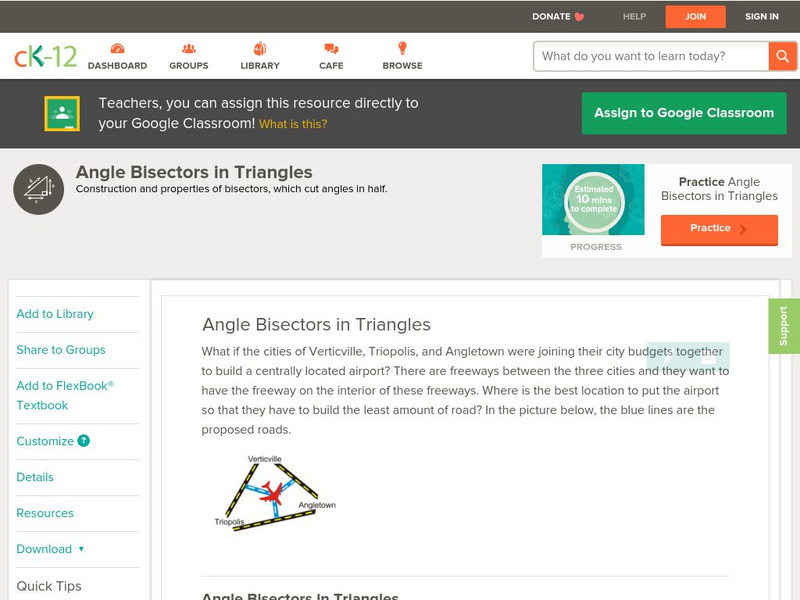
Task: Click Add to FlexBook Textbook
Action: tap(65, 395)
